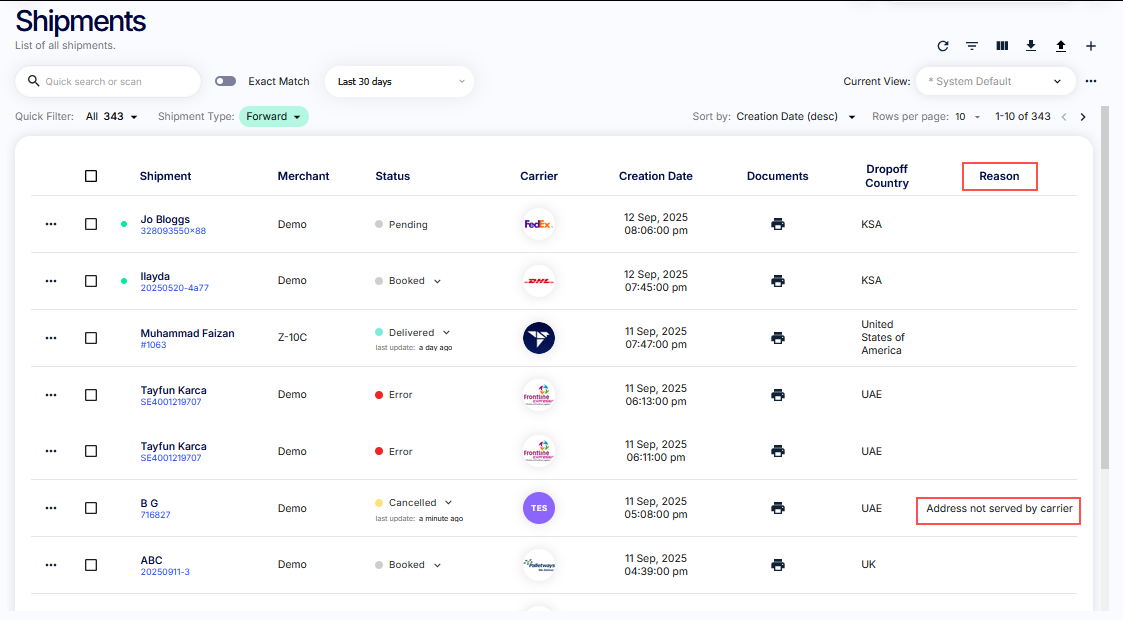1123x620 pixels.
Task: Check the Muhammad Faizan shipment checkbox
Action: coord(91,338)
